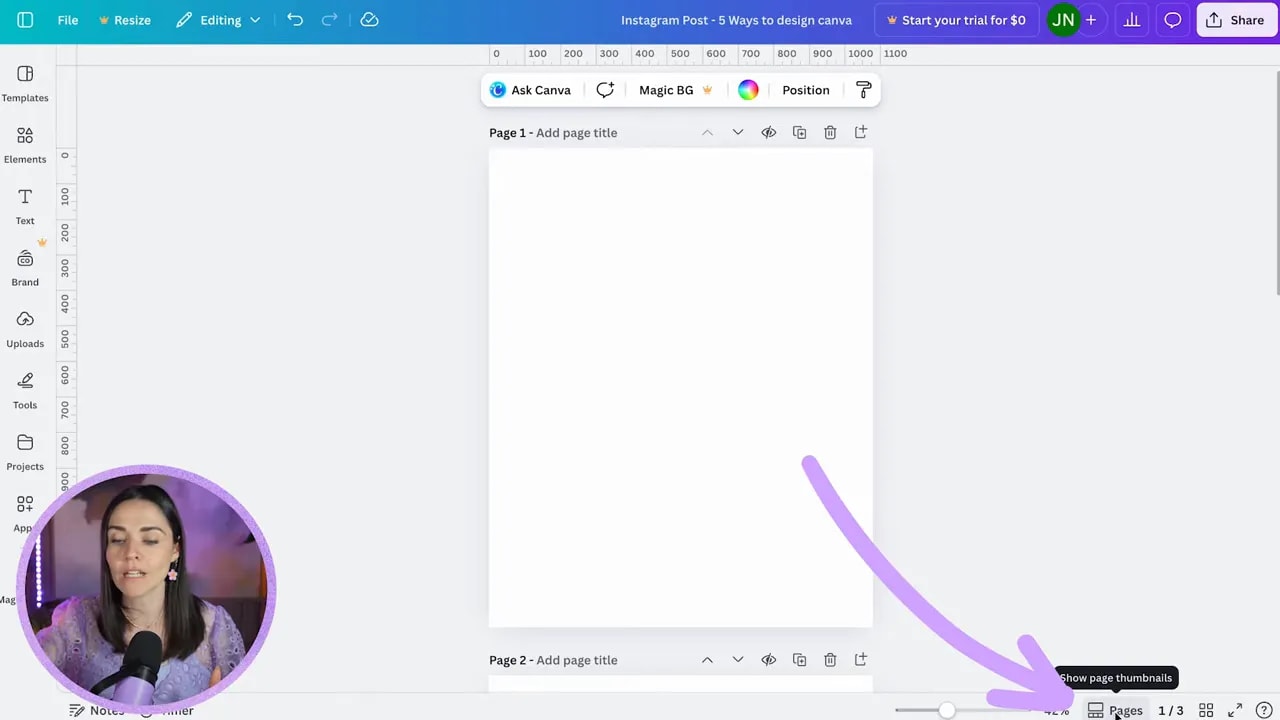Expand Page 2 options chevron
This screenshot has height=720, width=1280.
[x=737, y=659]
